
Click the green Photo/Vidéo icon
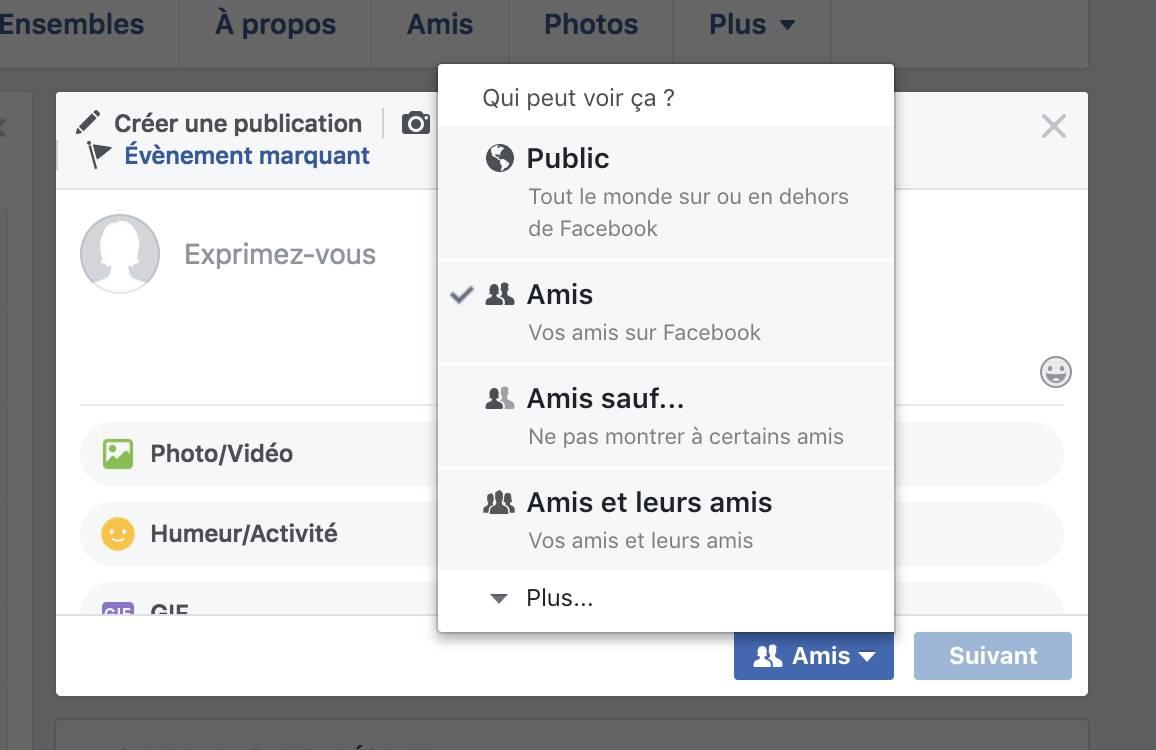tap(118, 454)
